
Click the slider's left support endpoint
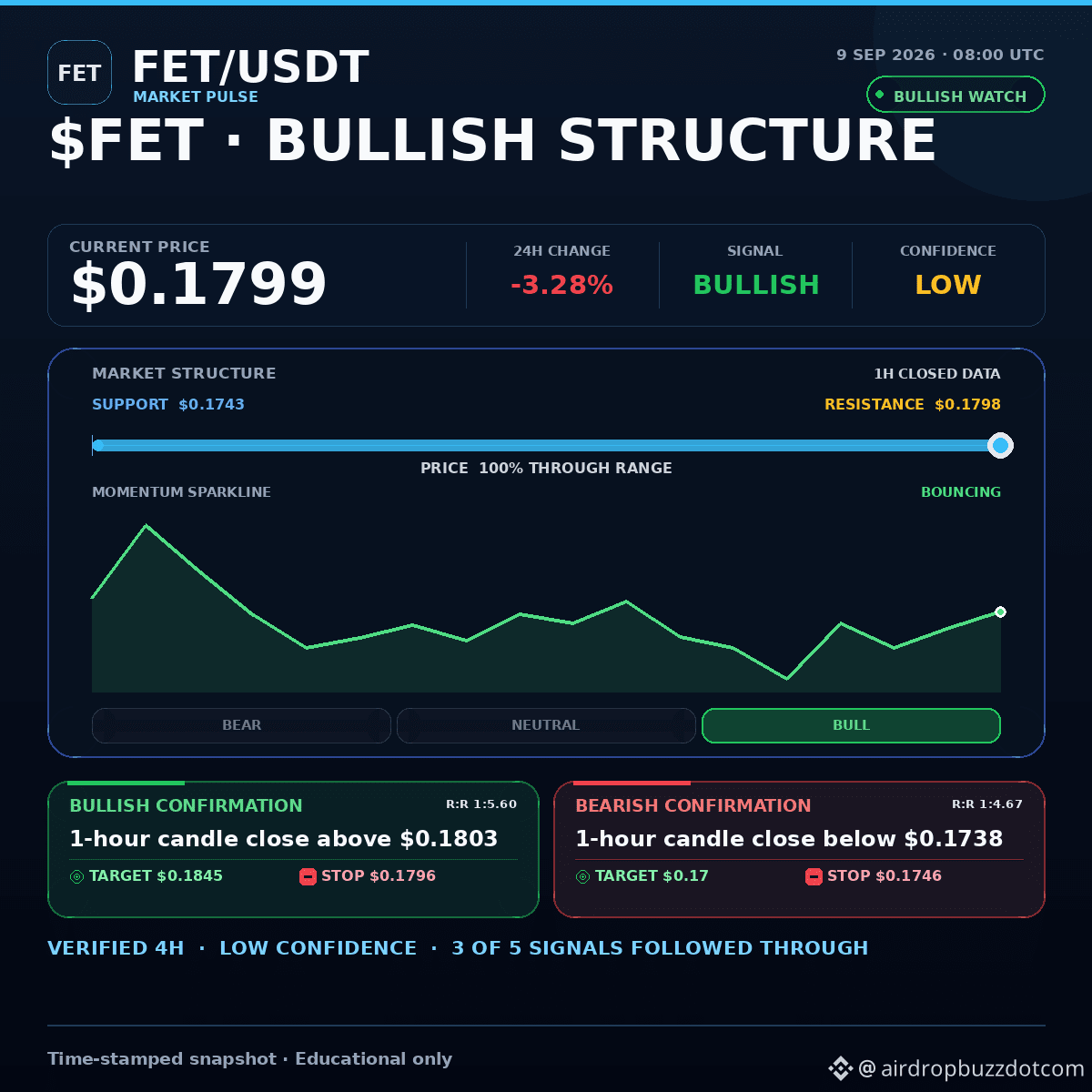pos(98,445)
